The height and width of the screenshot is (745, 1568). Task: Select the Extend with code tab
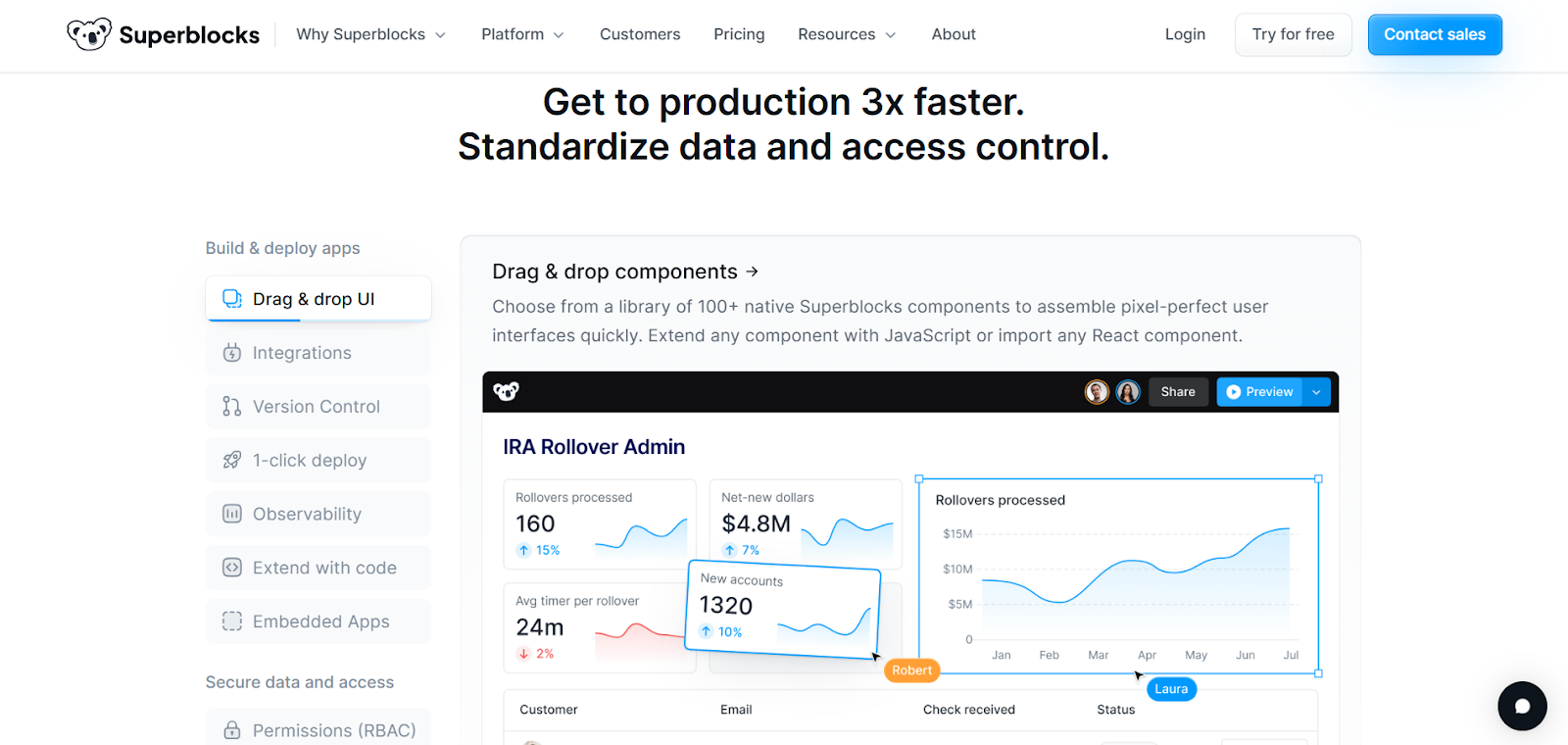pyautogui.click(x=318, y=568)
